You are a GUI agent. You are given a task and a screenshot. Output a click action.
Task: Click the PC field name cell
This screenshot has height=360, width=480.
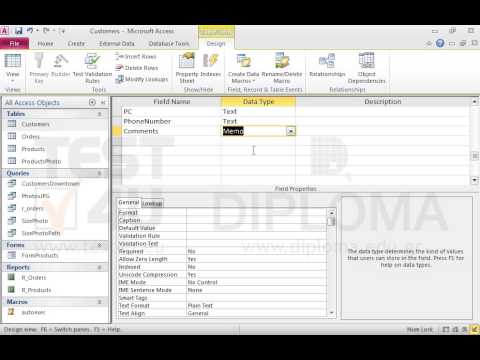coord(171,111)
